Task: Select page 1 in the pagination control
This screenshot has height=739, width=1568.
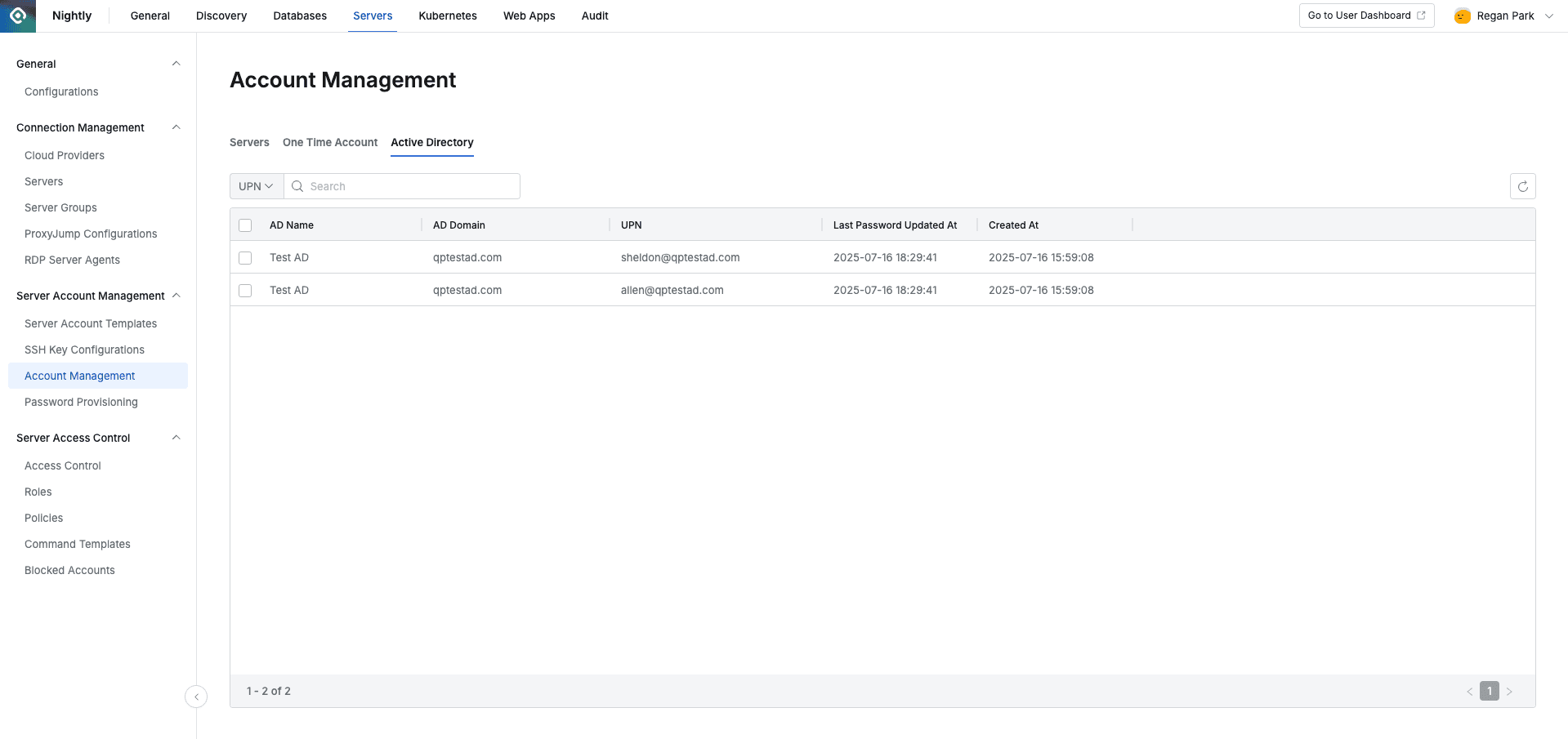Action: [x=1489, y=691]
